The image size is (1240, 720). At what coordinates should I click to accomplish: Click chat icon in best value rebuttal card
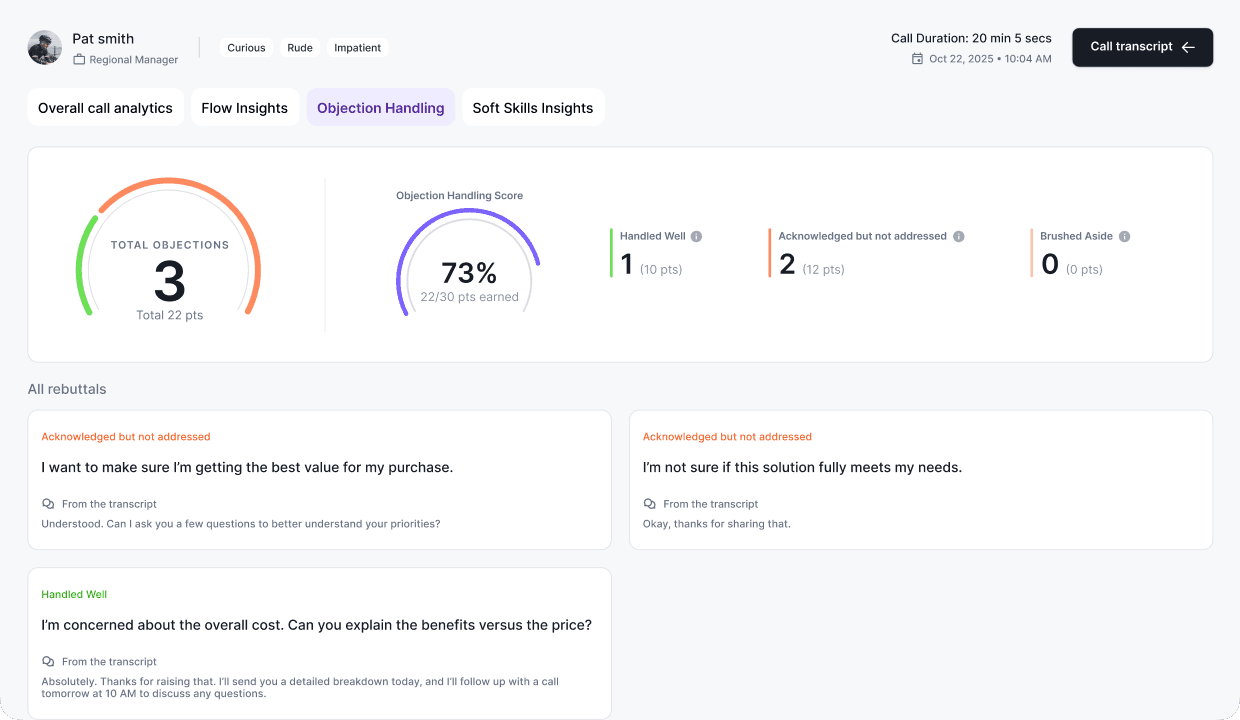[x=48, y=504]
